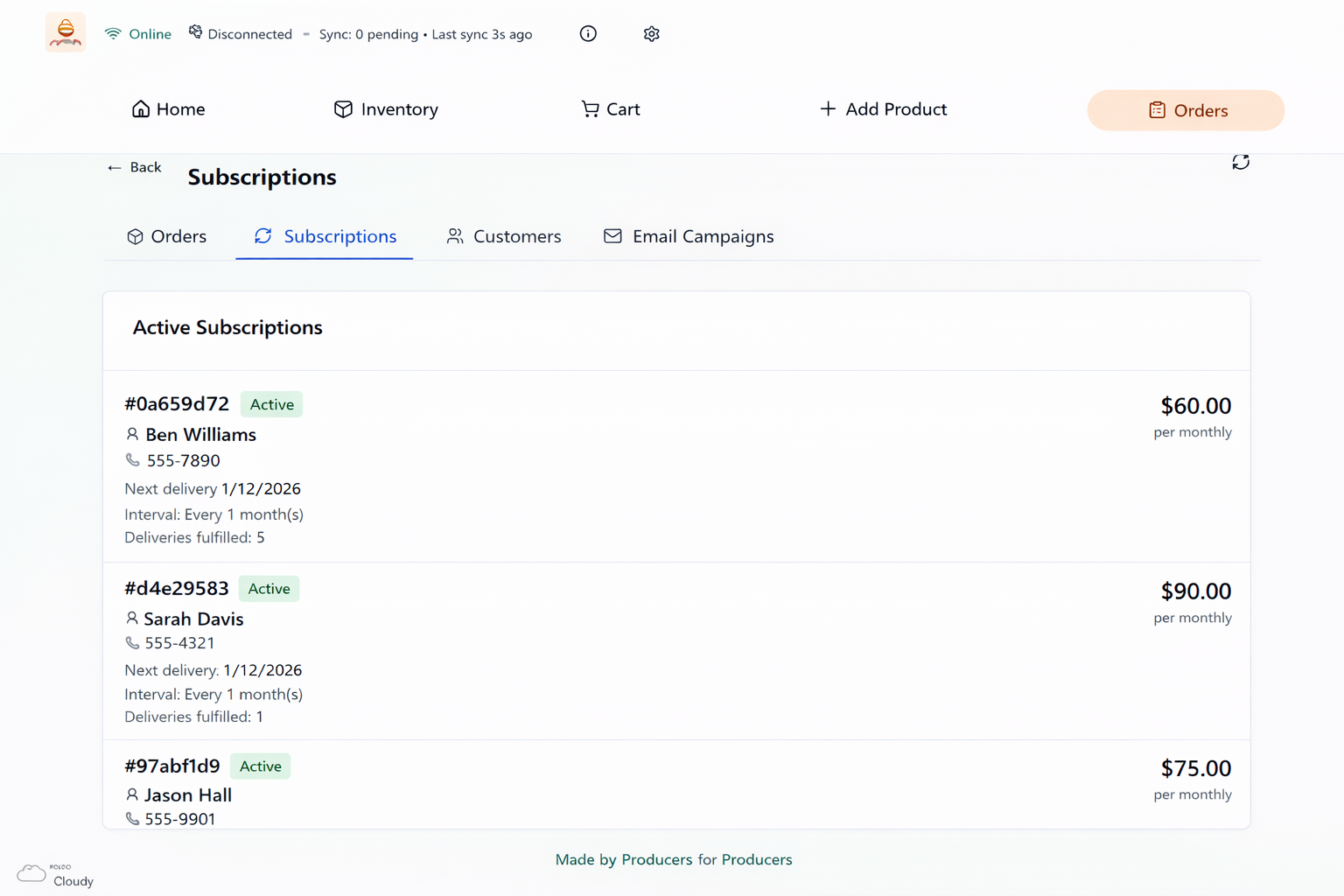Open subscription #0a659d72 for Ben Williams
The width and height of the screenshot is (1344, 896).
tap(177, 404)
